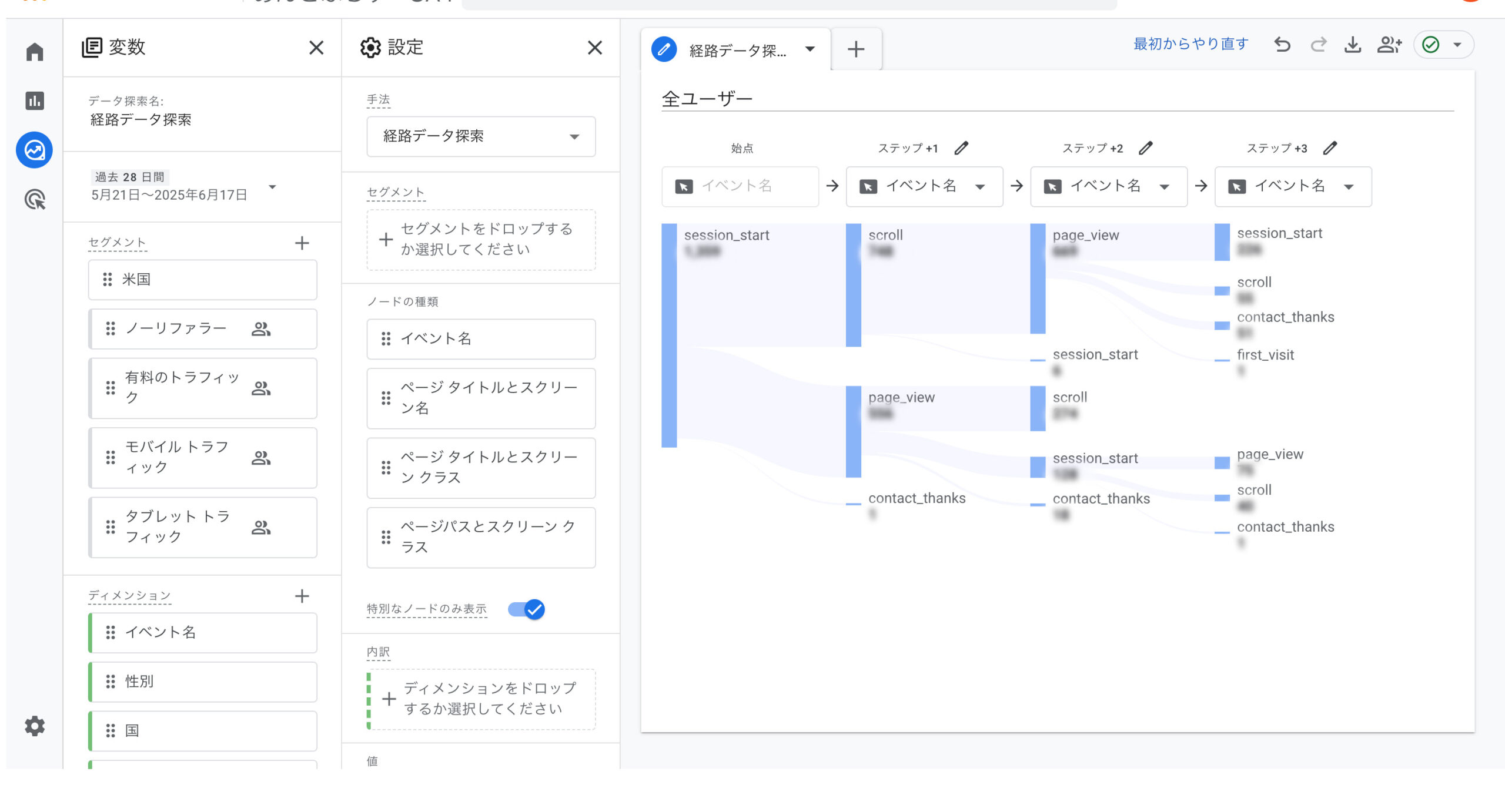The image size is (1505, 812).
Task: Click the scroll node in step +1
Action: pos(854,285)
